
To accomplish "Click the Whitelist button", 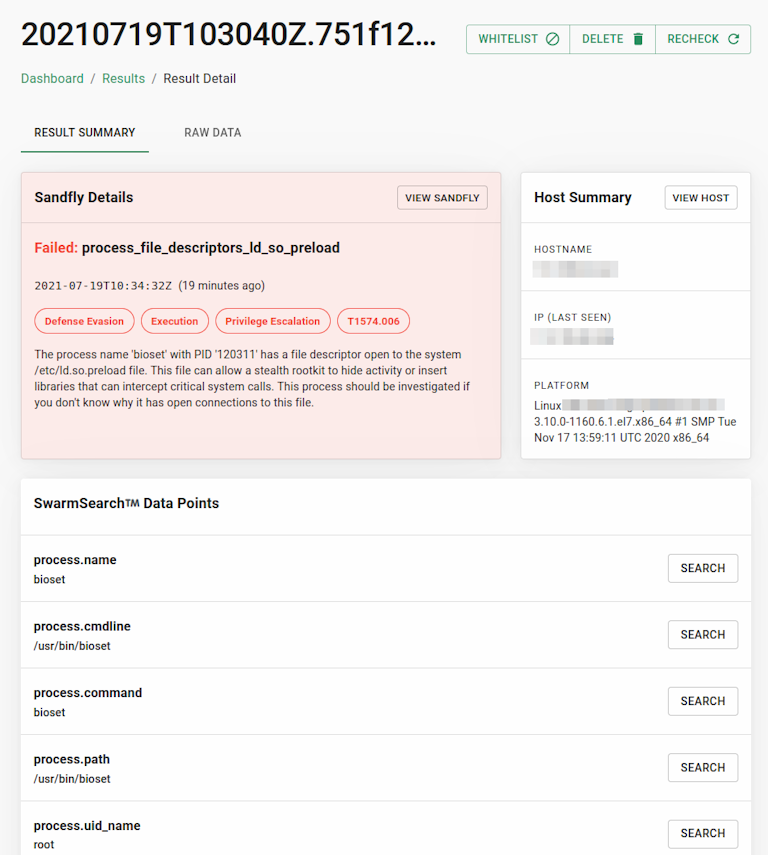I will (x=518, y=39).
